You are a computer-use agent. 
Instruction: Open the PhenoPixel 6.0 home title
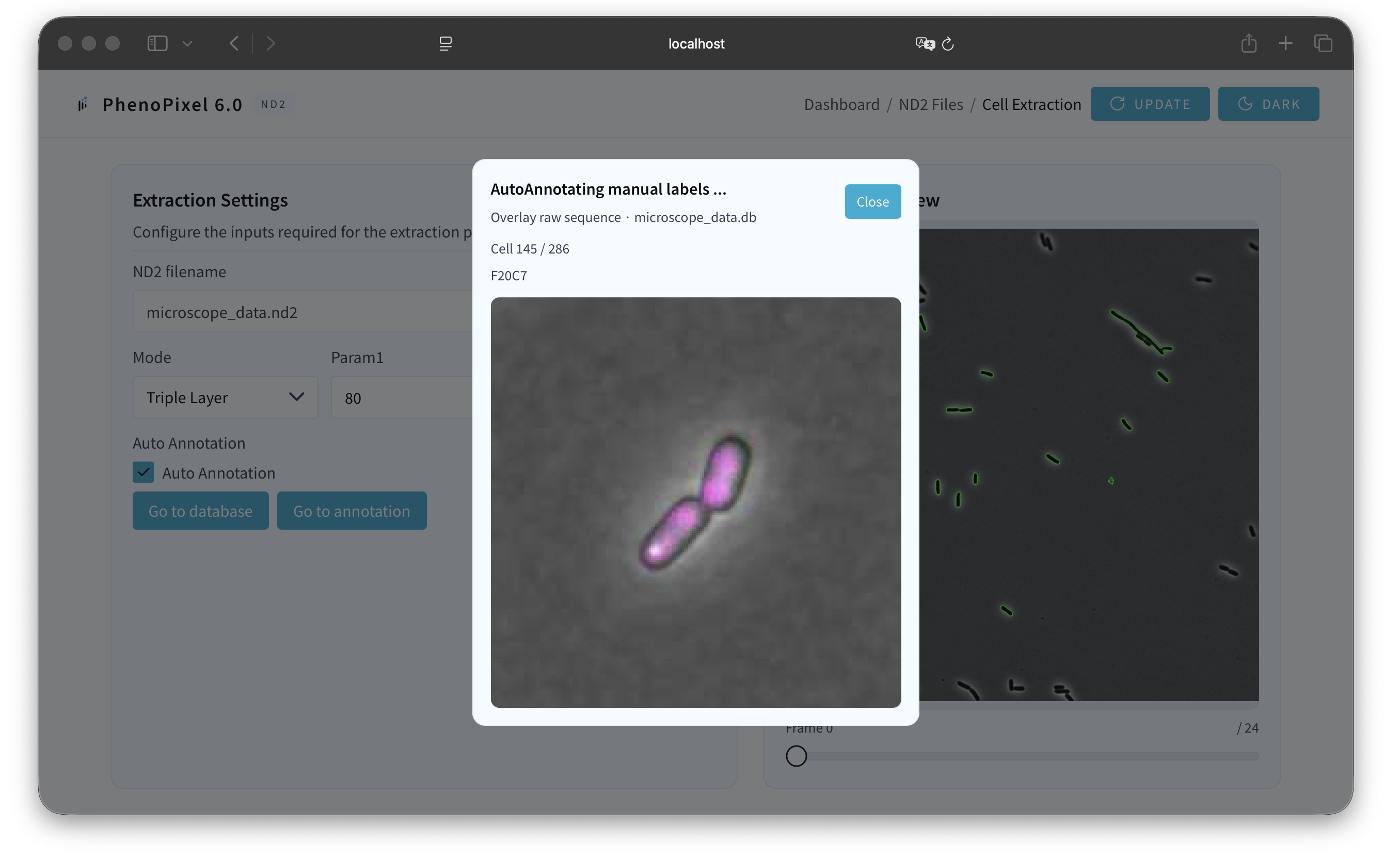[173, 105]
